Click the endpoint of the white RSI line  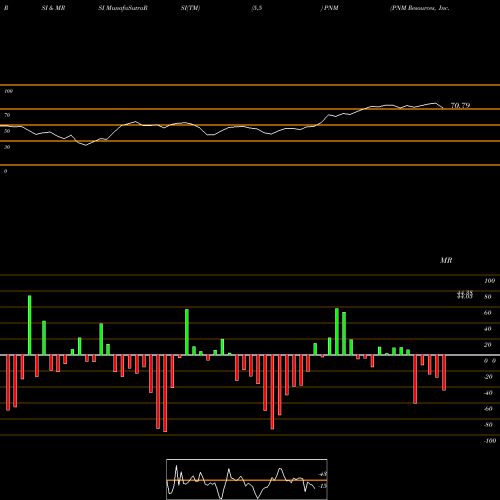click(x=443, y=108)
